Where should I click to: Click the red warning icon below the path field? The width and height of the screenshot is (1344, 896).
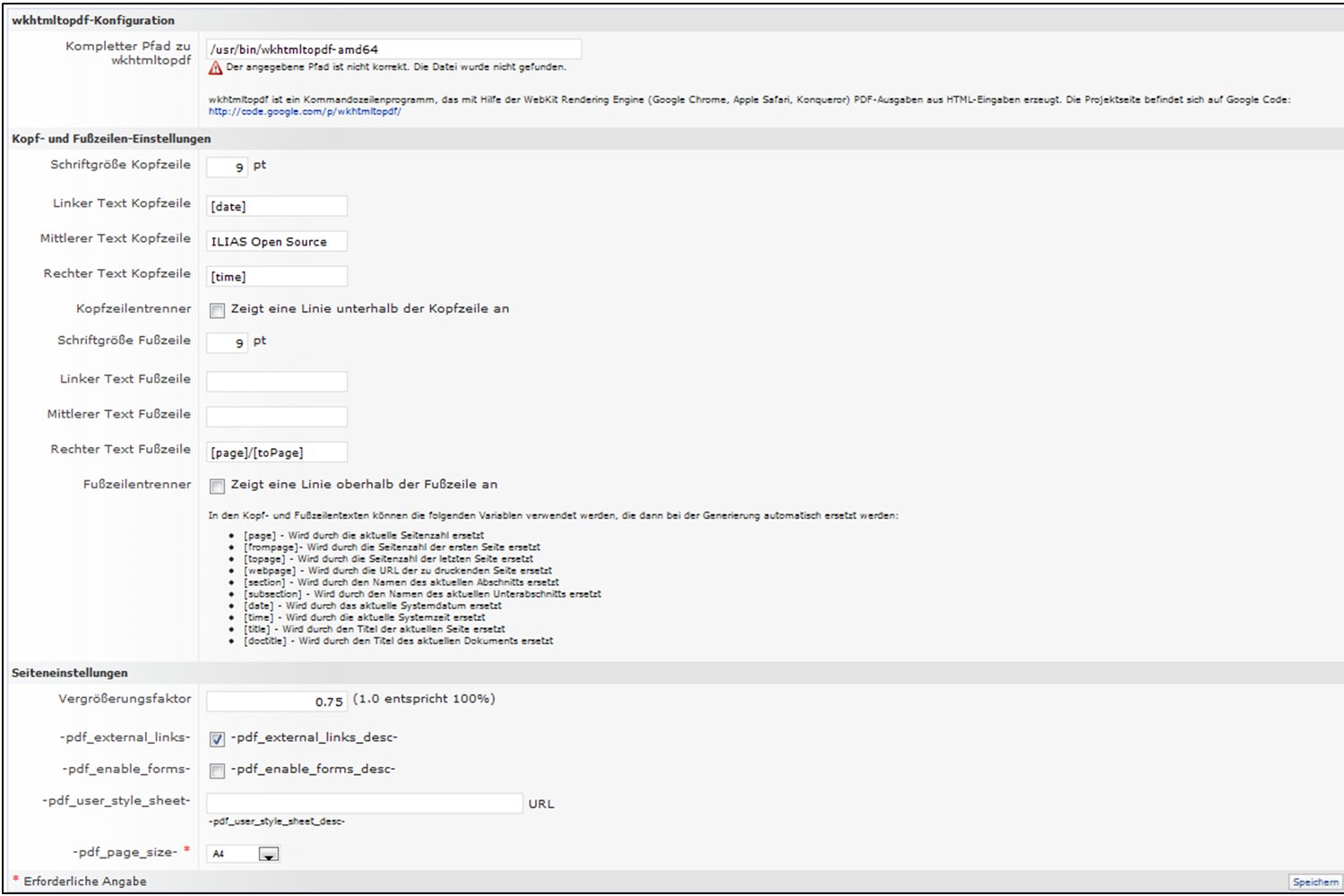[215, 68]
